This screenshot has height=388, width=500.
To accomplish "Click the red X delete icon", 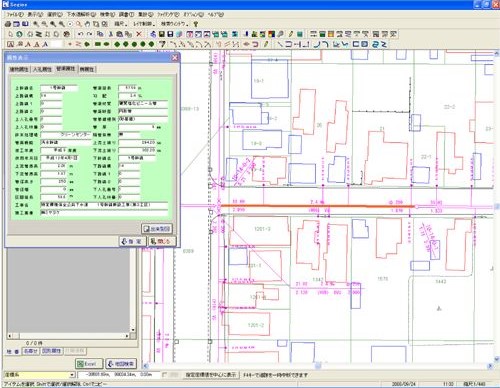I will point(139,34).
